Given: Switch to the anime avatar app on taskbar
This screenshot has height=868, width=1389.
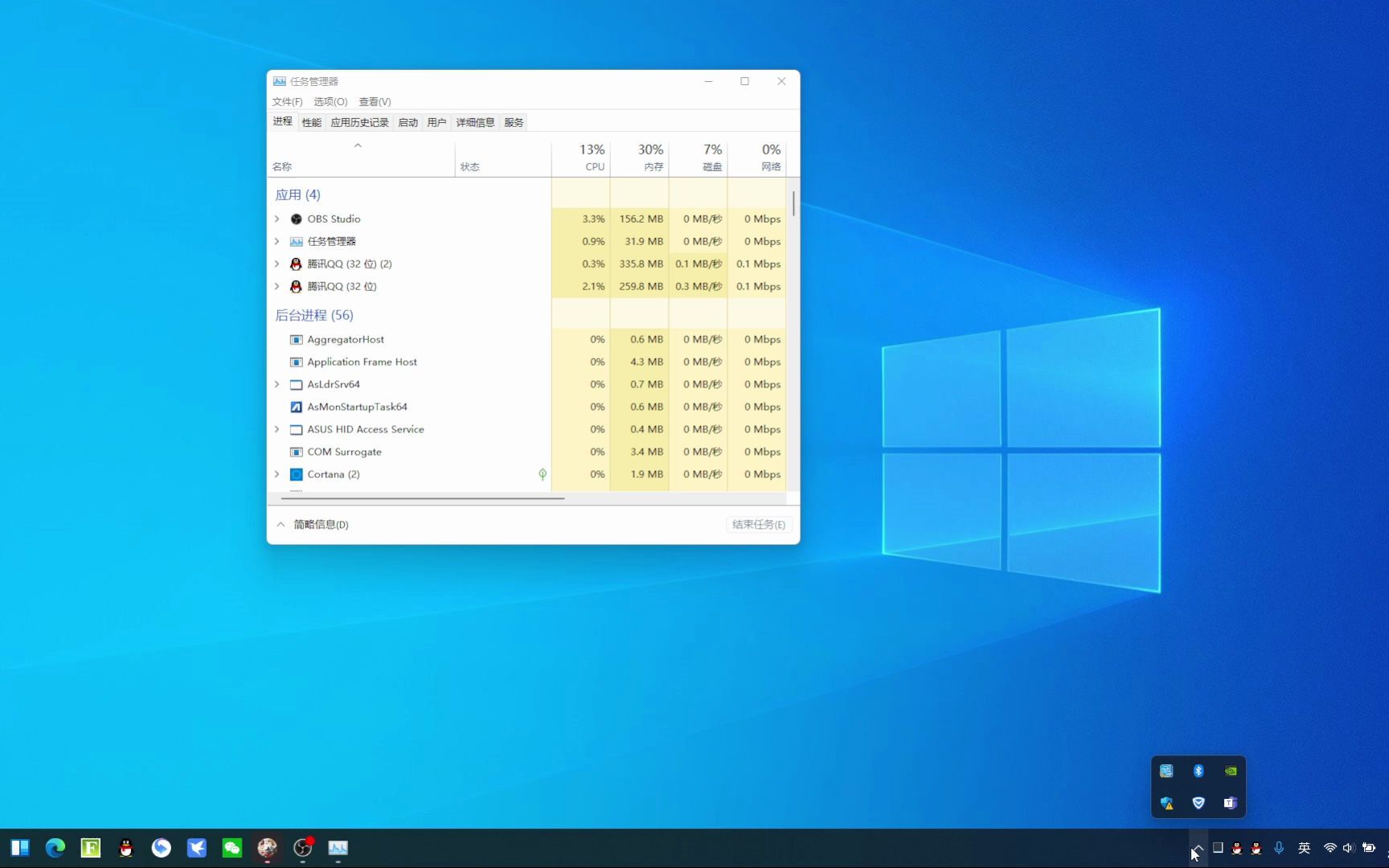Looking at the screenshot, I should click(x=268, y=848).
